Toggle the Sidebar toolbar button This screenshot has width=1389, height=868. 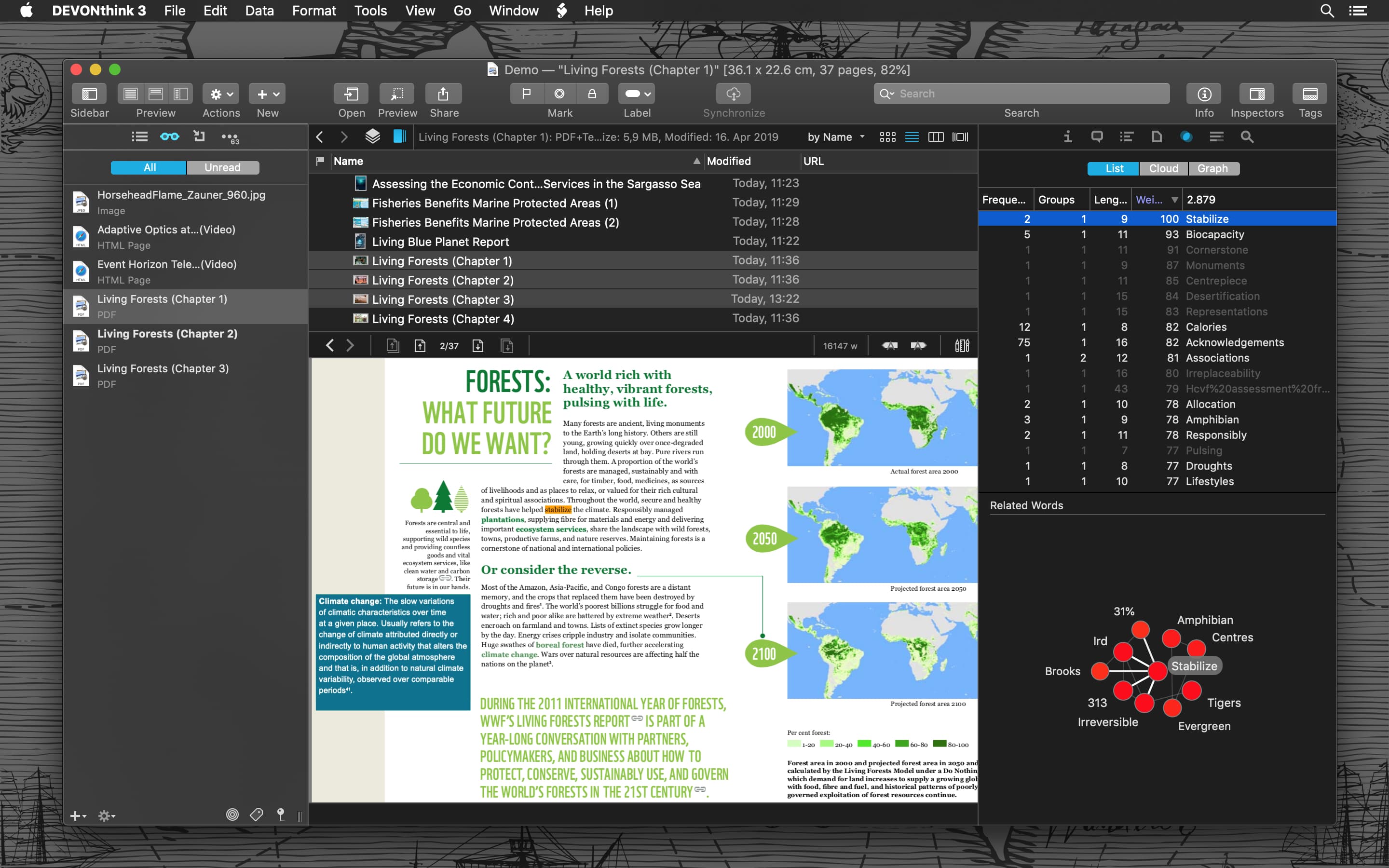[x=90, y=94]
